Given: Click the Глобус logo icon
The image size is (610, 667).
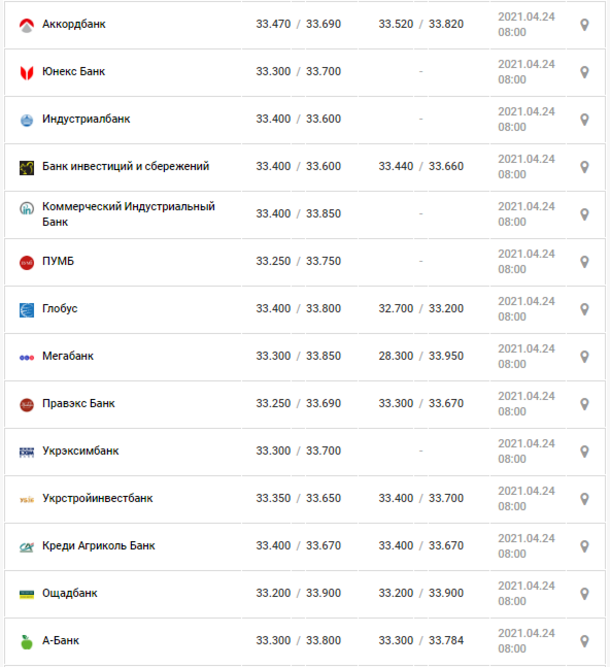Looking at the screenshot, I should [27, 310].
